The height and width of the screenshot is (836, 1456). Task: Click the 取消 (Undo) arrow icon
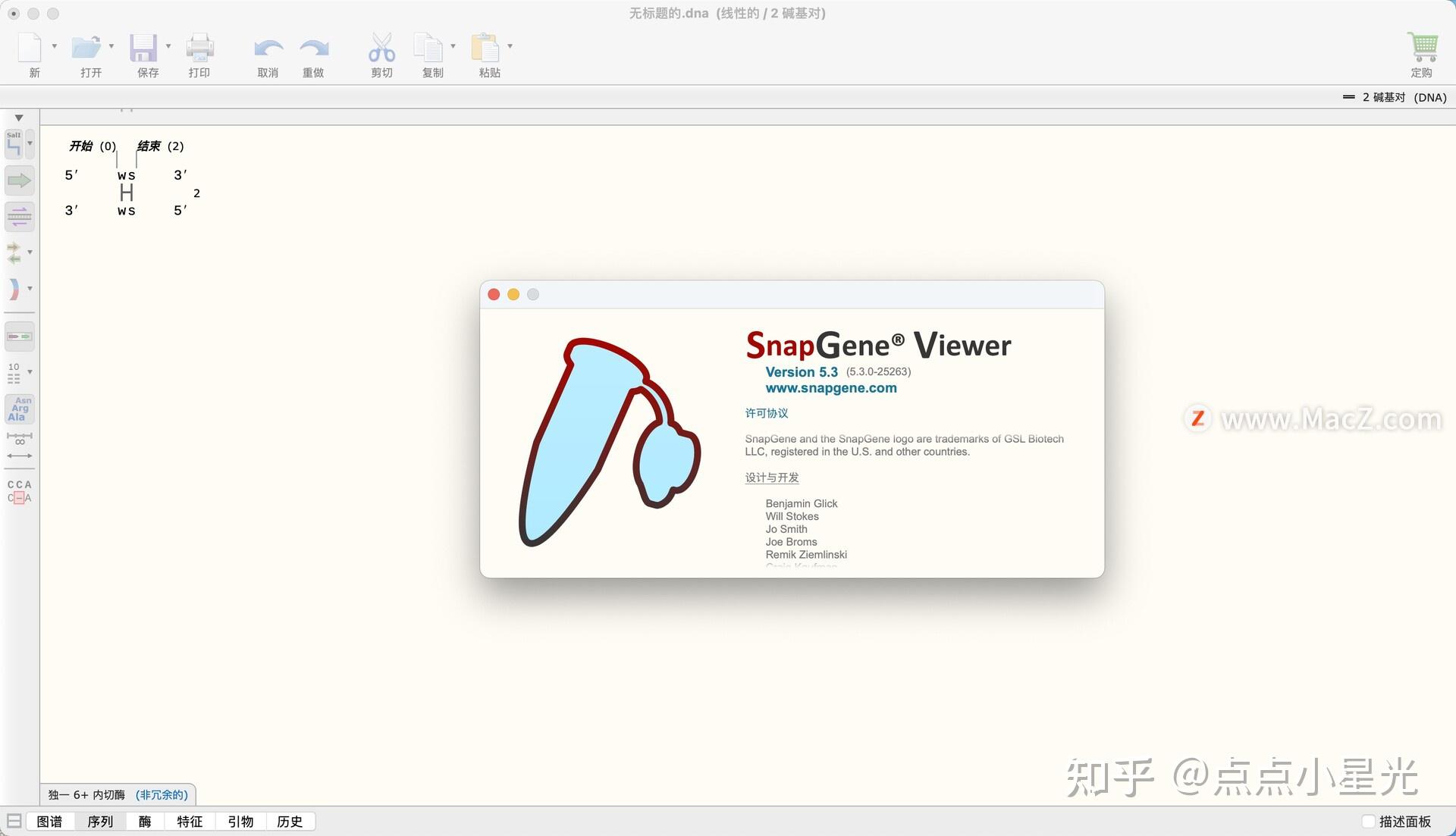click(x=268, y=49)
